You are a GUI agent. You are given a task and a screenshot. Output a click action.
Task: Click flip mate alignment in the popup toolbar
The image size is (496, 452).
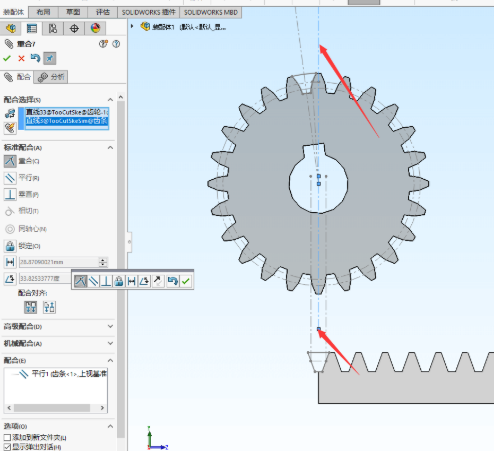coord(157,281)
